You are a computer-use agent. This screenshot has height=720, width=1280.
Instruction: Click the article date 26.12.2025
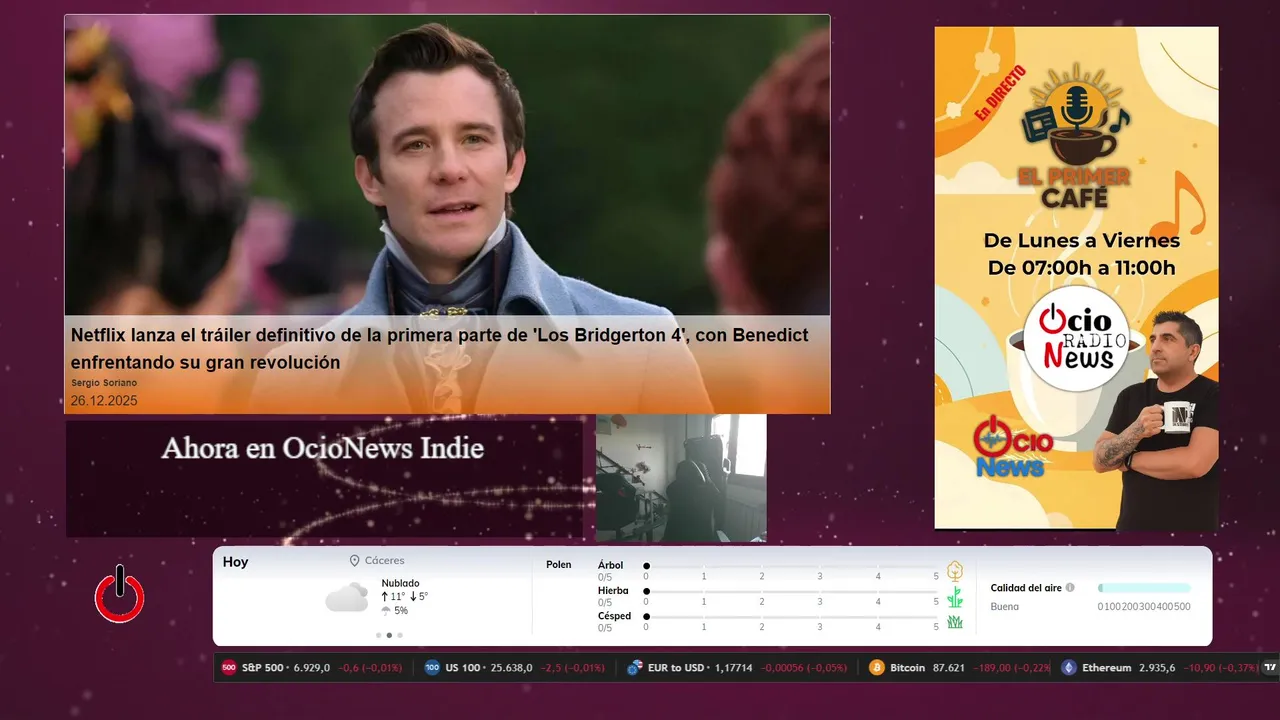pyautogui.click(x=104, y=401)
